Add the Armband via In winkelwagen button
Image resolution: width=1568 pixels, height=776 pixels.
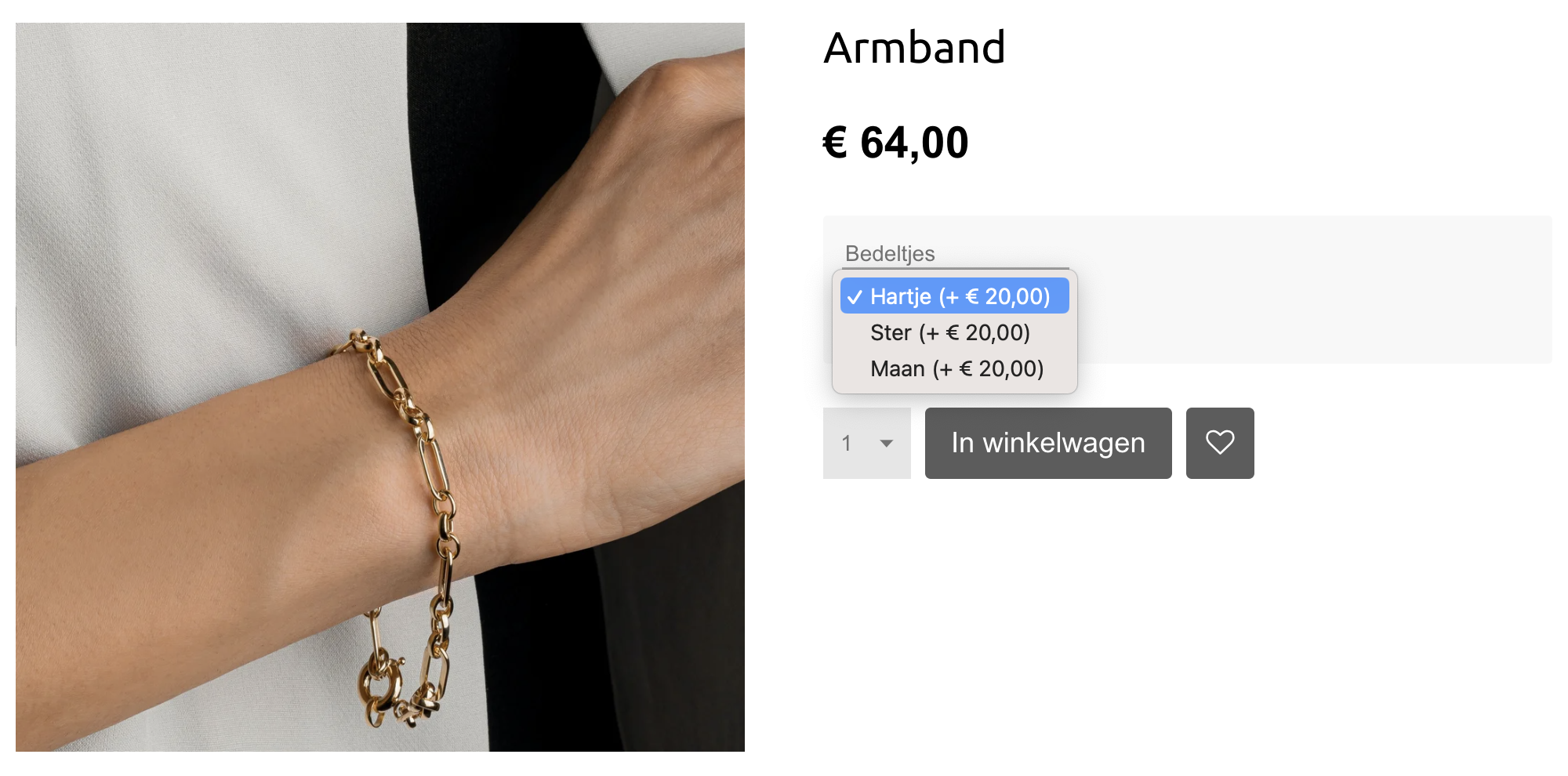(x=1048, y=443)
